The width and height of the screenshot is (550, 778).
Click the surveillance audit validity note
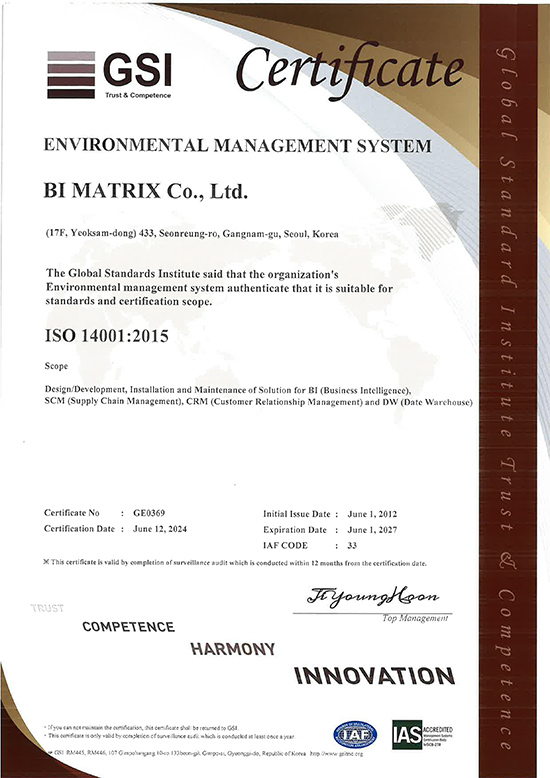pyautogui.click(x=235, y=563)
